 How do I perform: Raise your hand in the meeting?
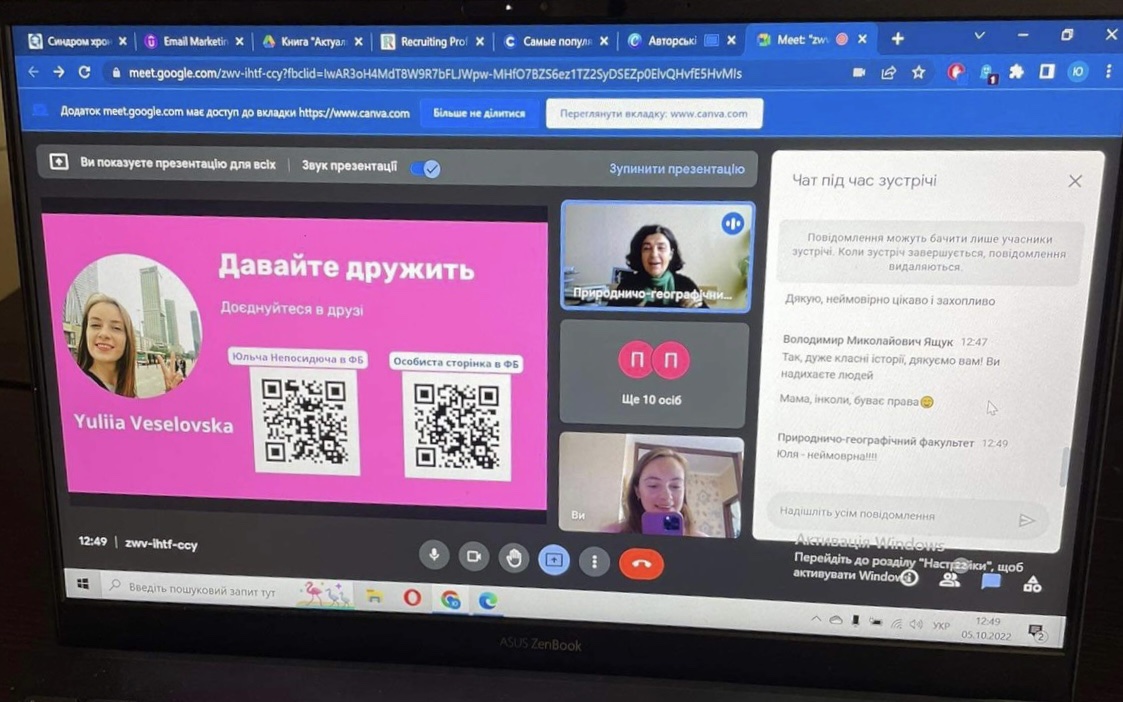click(514, 559)
